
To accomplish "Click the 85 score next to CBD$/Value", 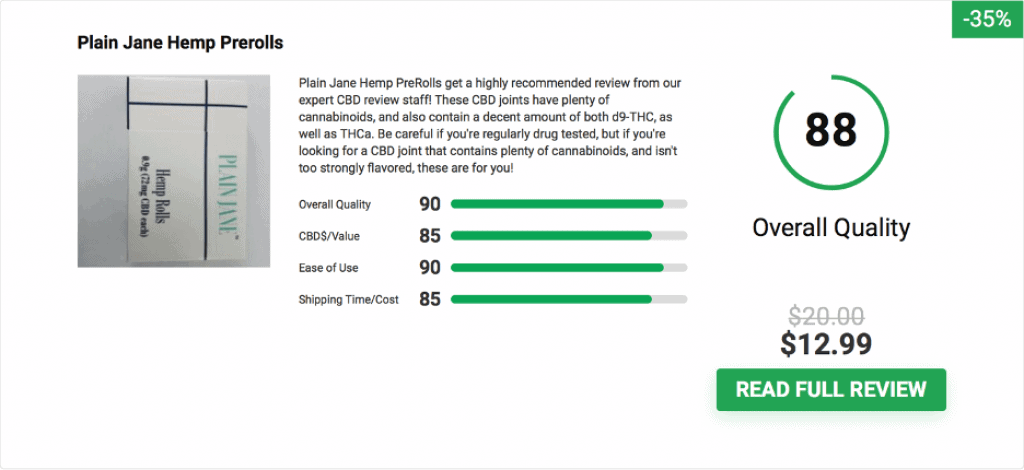I will click(x=430, y=236).
